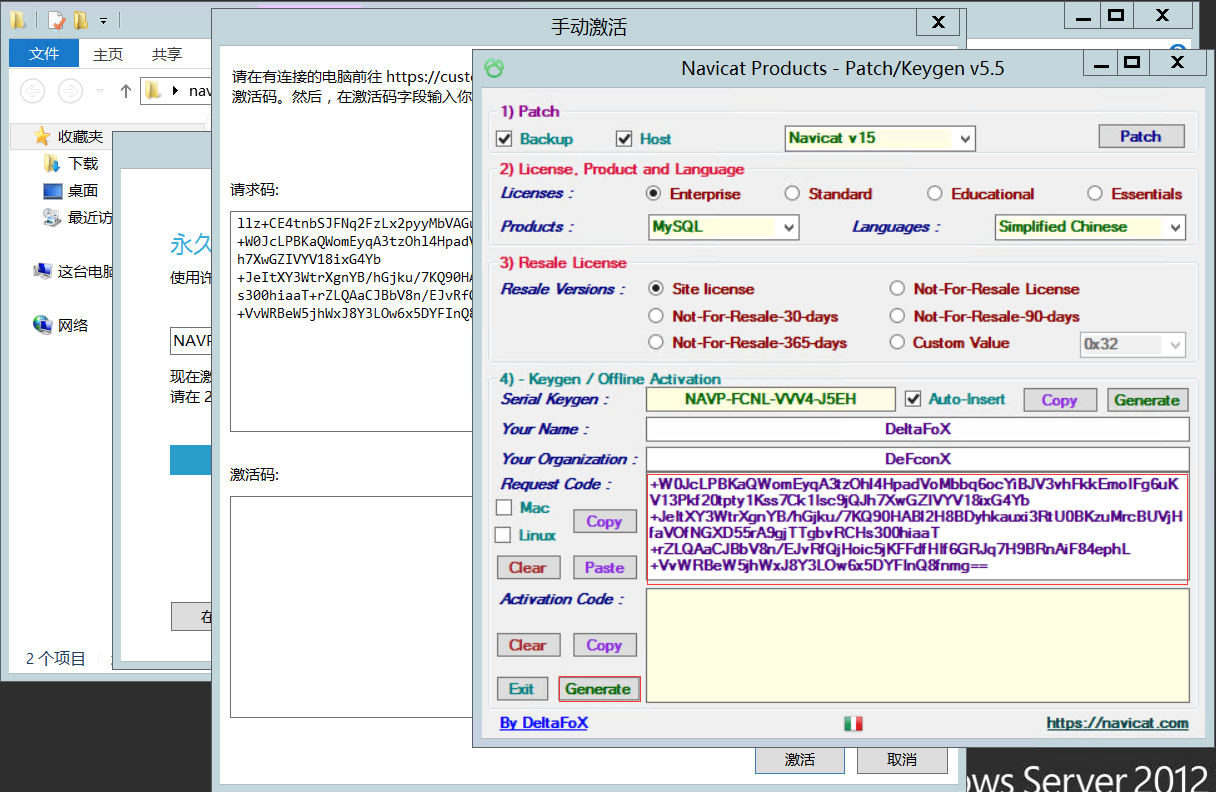1216x792 pixels.
Task: Click the request code box in manual activation dialog
Action: tap(351, 321)
